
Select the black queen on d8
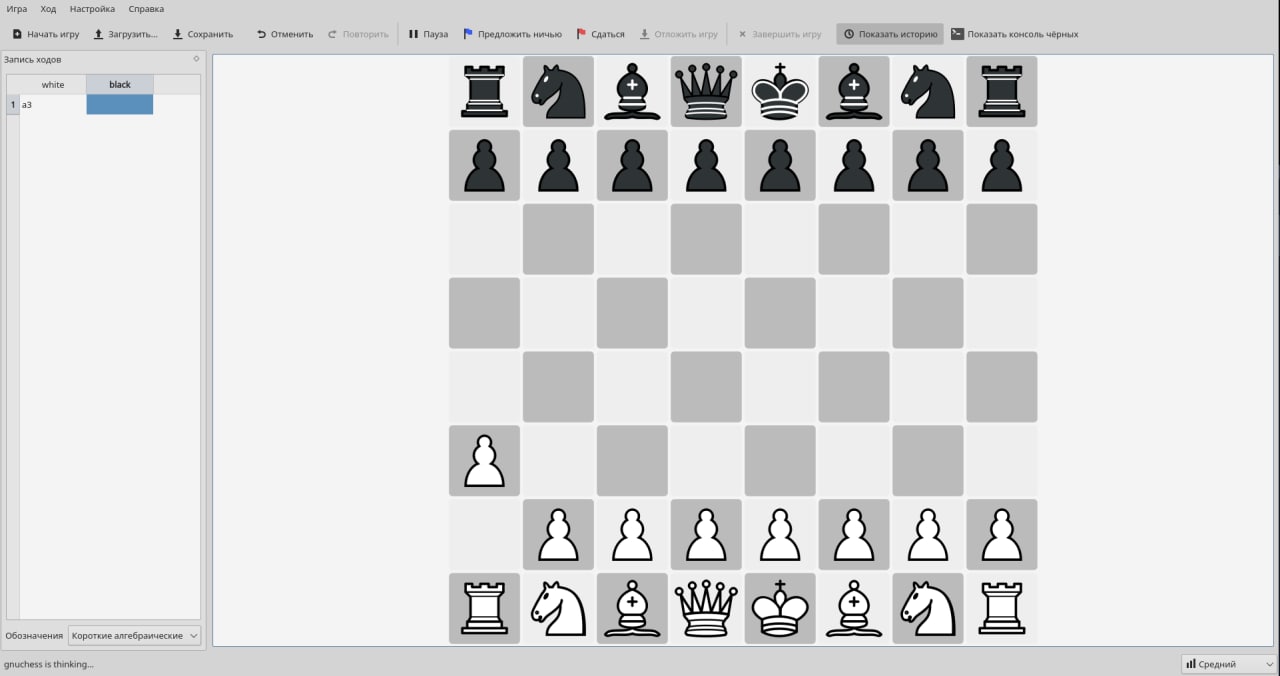(706, 91)
